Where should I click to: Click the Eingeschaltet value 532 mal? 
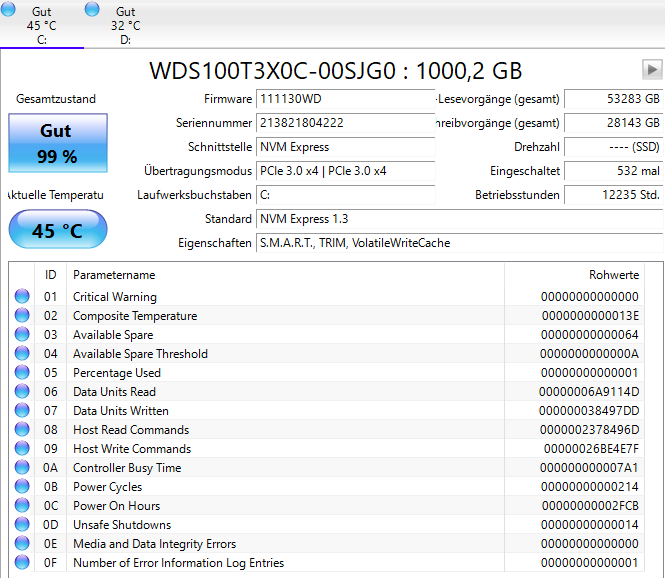pyautogui.click(x=614, y=171)
